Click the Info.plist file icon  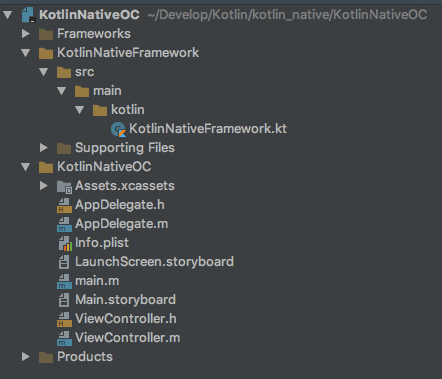(x=65, y=243)
